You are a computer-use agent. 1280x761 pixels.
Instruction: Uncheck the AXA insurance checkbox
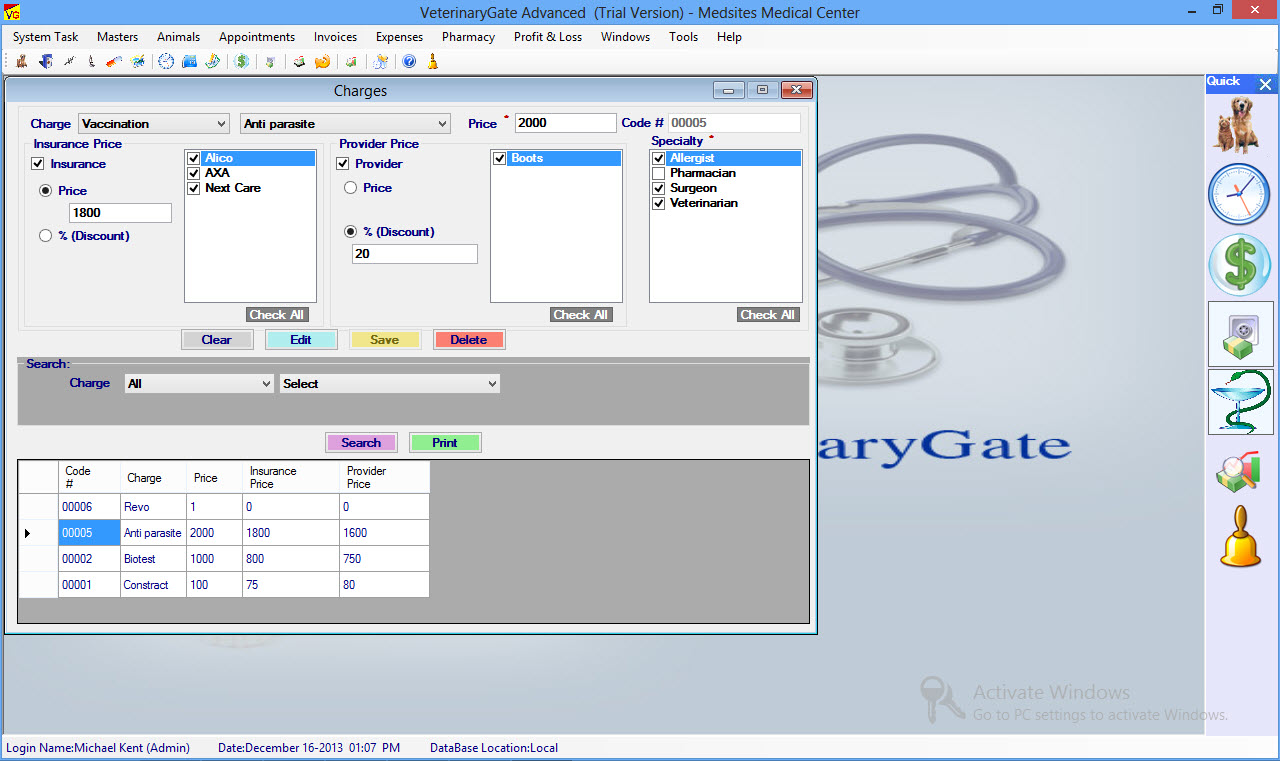(x=195, y=173)
